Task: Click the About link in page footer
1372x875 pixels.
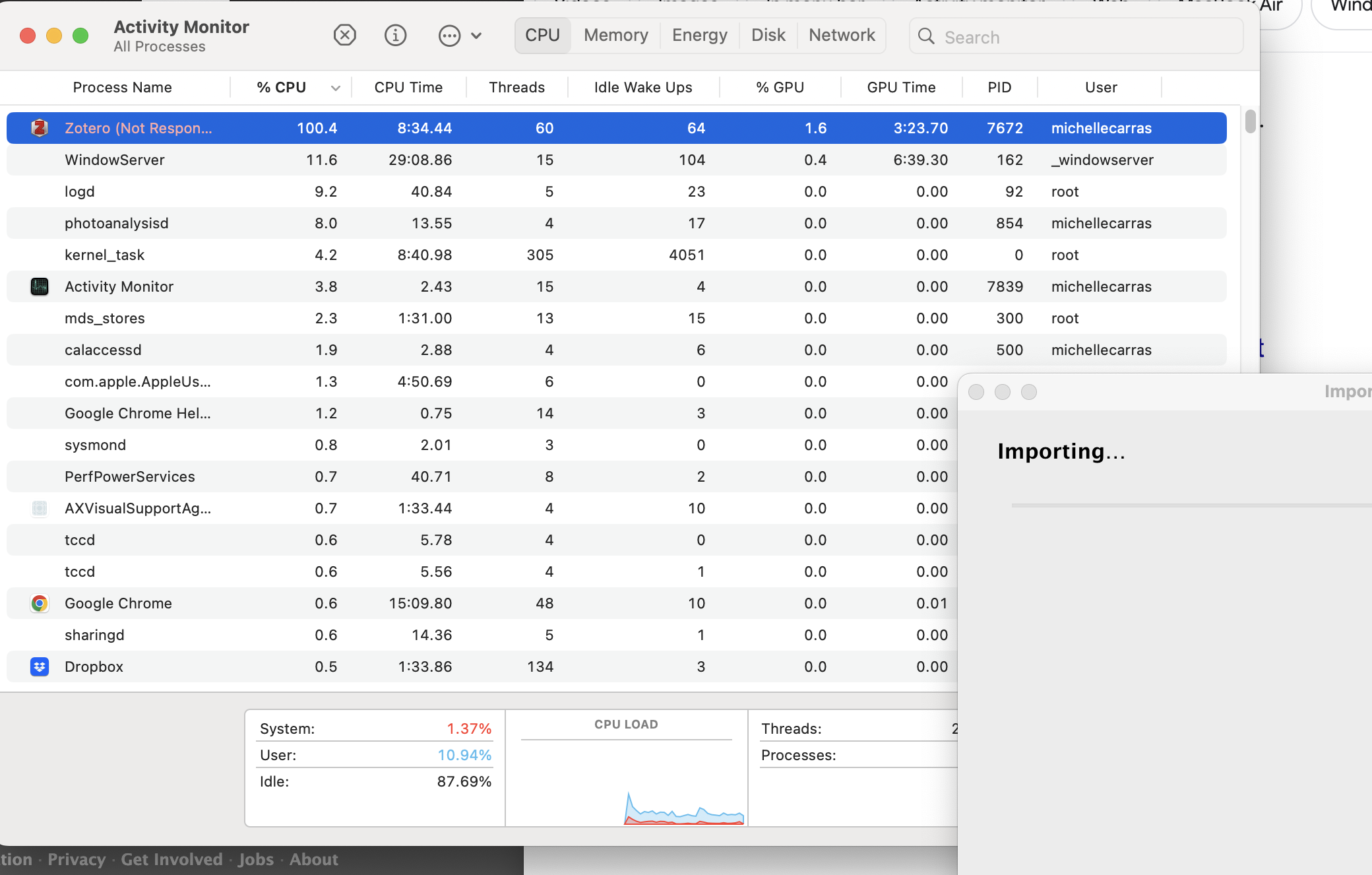Action: coord(313,859)
